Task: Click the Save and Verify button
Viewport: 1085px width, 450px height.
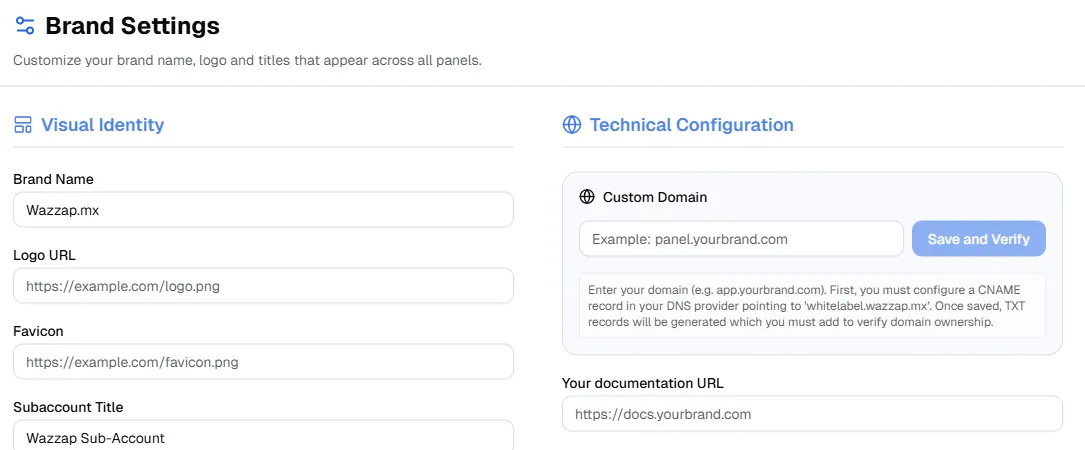Action: click(978, 239)
